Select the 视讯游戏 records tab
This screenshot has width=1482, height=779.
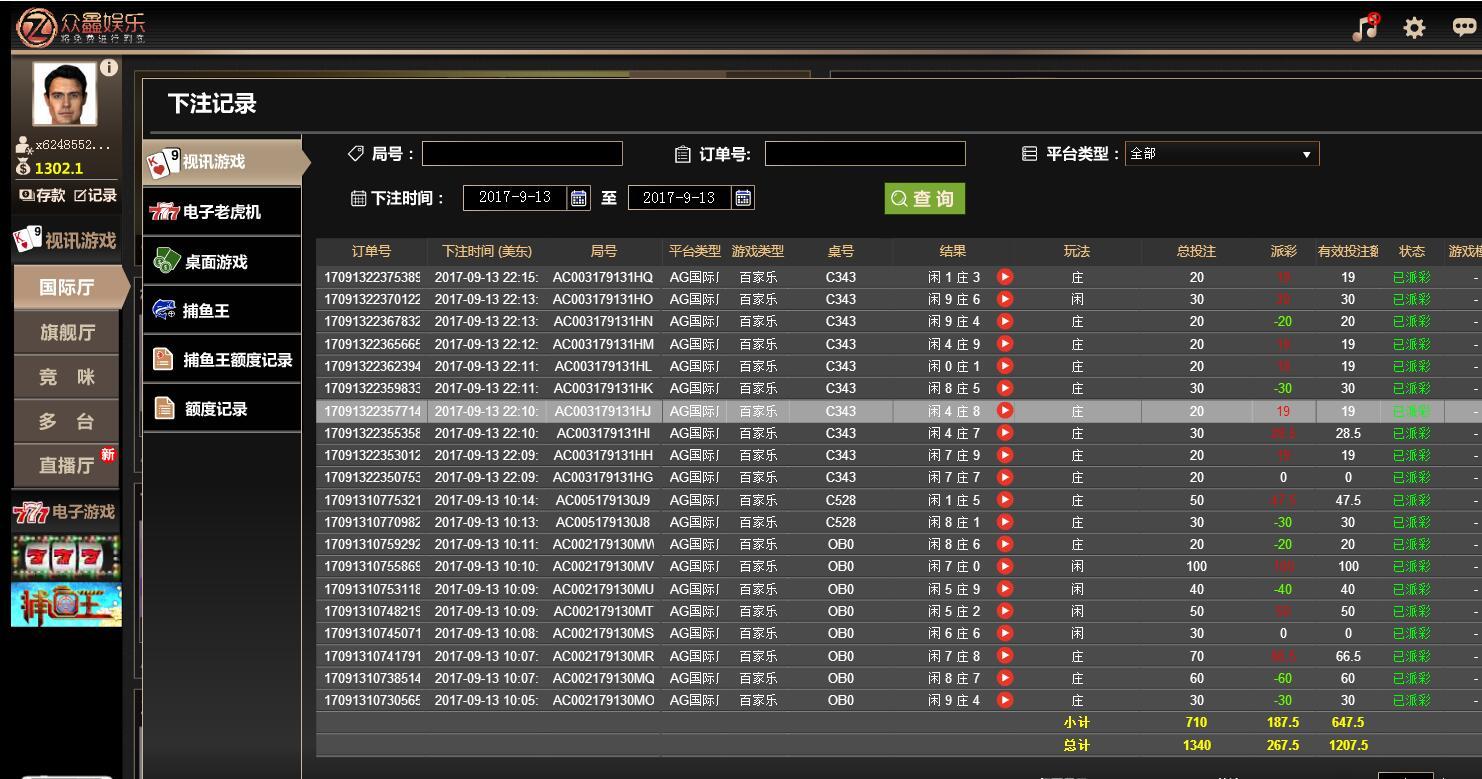click(x=221, y=162)
